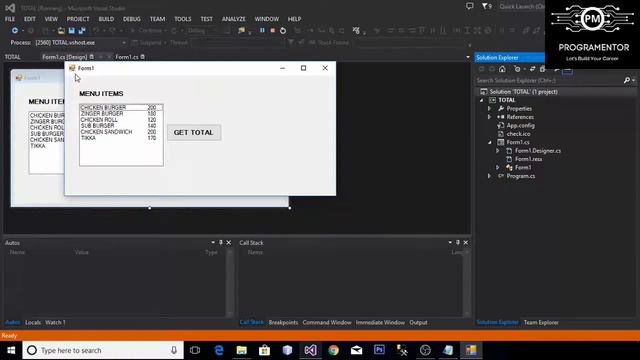Switch to the Immediate Window tab
Image resolution: width=640 pixels, height=360 pixels.
380,322
